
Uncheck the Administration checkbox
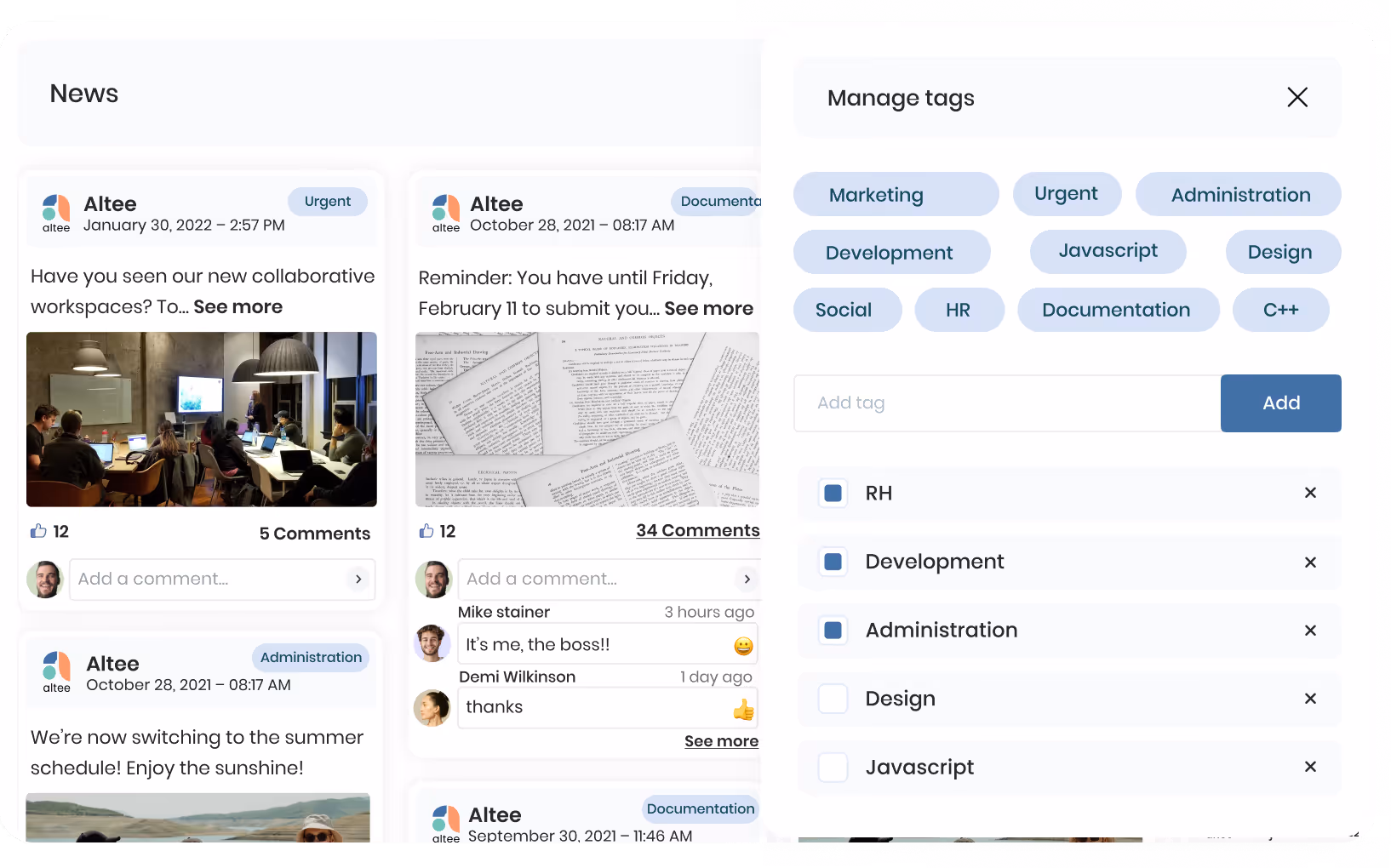[x=833, y=630]
